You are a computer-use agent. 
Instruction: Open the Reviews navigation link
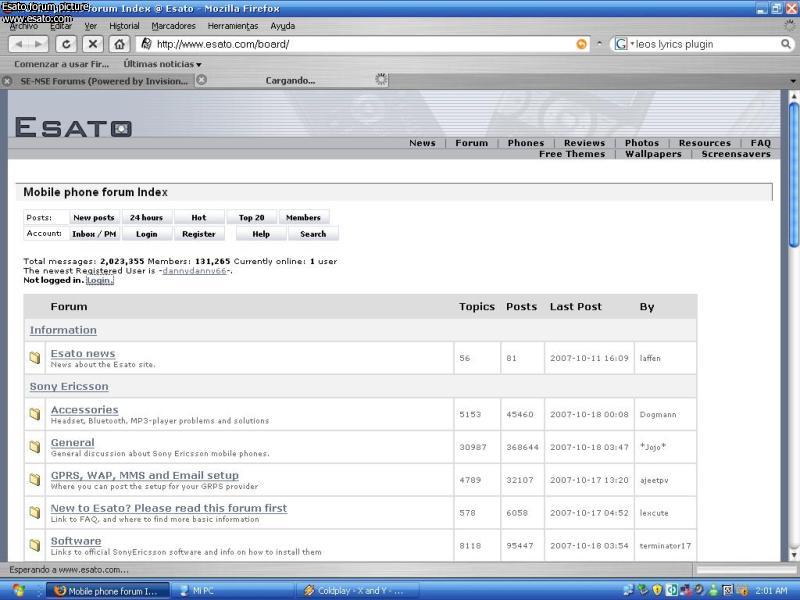[x=584, y=143]
